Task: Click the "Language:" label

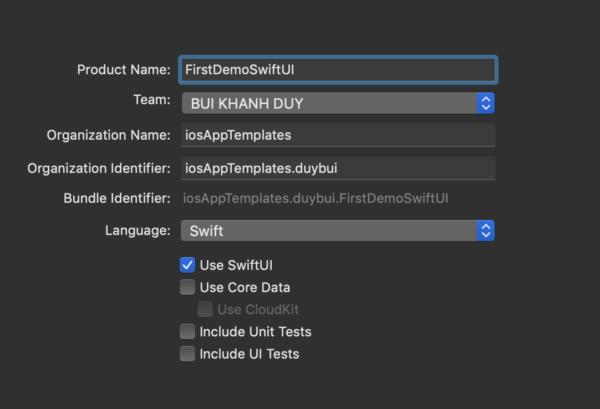Action: 138,231
